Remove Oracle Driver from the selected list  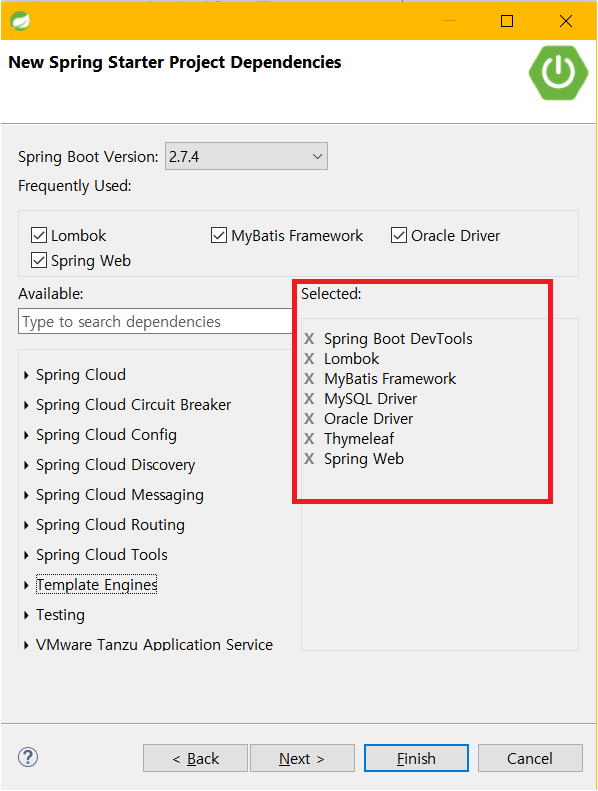pos(309,419)
